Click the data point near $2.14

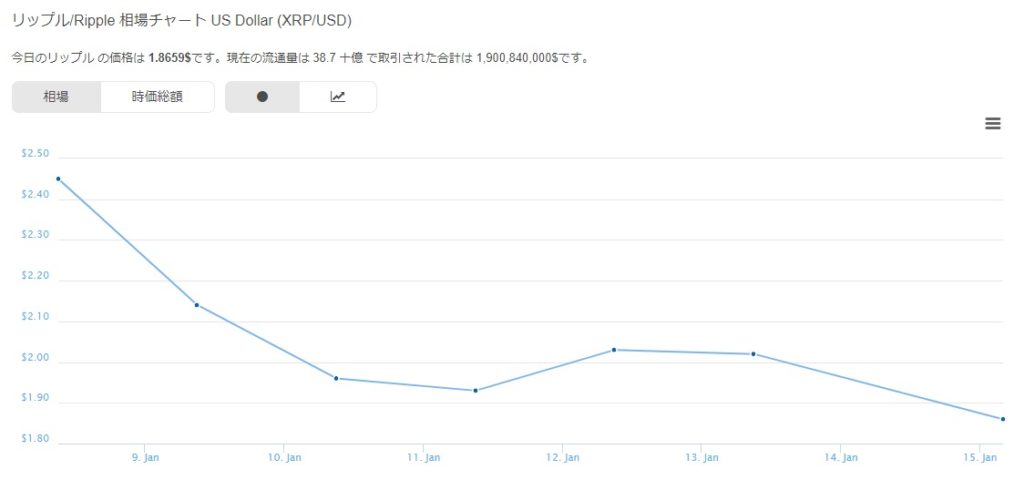tap(197, 305)
